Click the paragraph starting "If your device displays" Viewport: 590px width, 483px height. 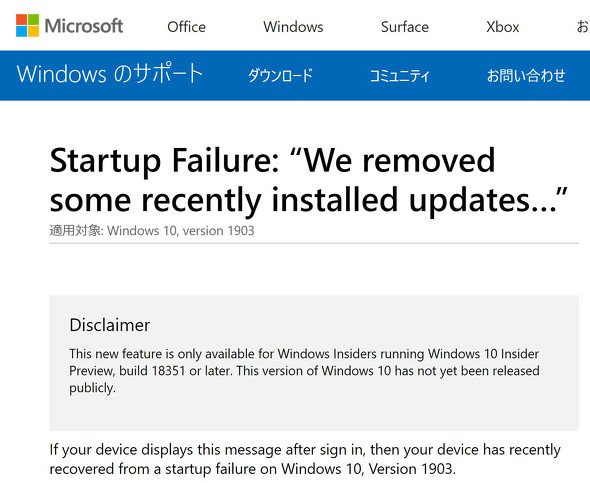click(305, 459)
